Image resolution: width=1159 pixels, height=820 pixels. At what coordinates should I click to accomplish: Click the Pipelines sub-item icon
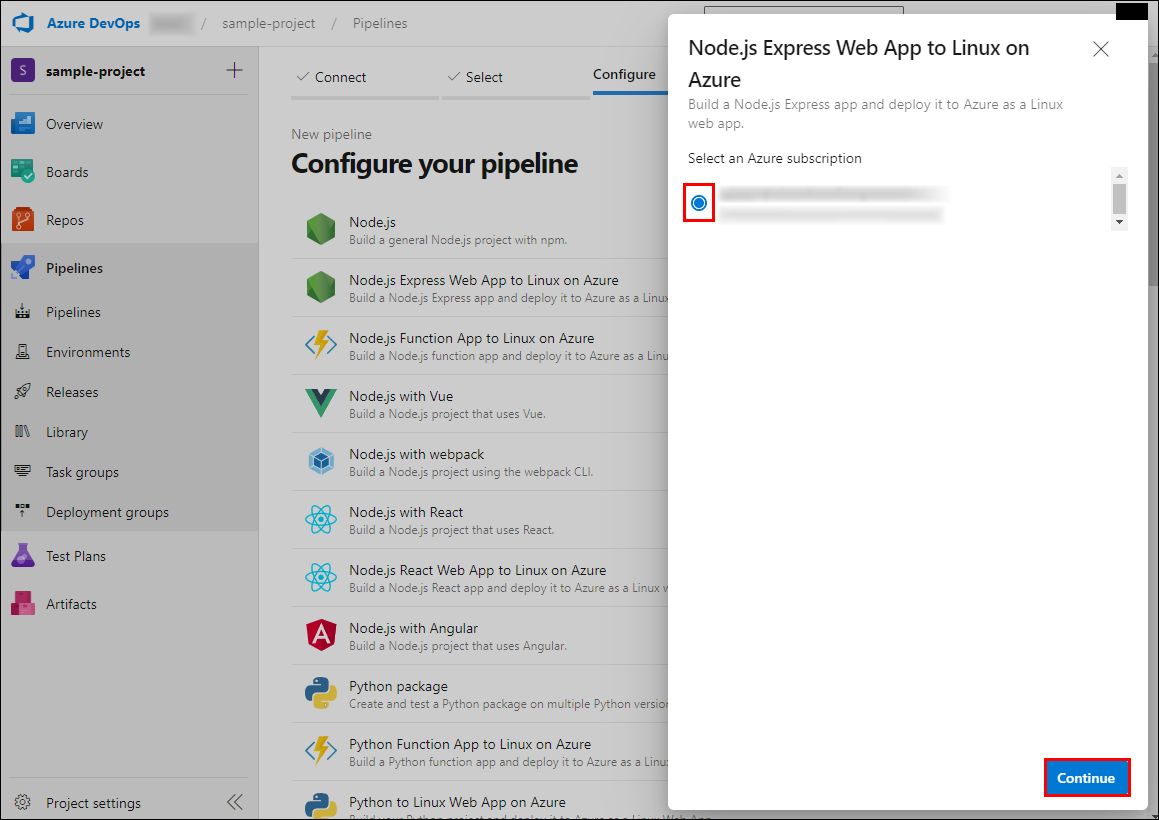(23, 311)
